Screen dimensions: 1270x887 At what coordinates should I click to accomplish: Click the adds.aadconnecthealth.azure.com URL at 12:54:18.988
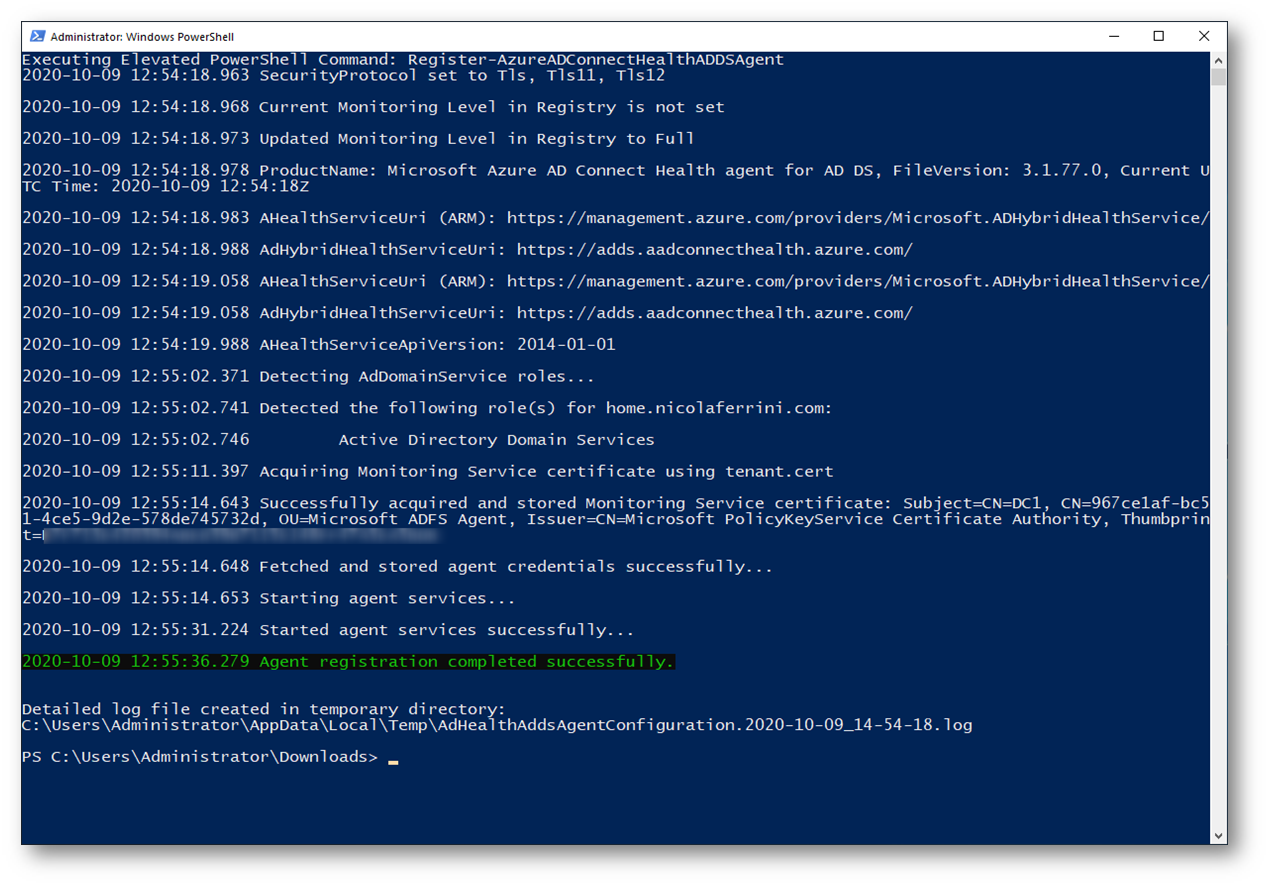click(714, 250)
